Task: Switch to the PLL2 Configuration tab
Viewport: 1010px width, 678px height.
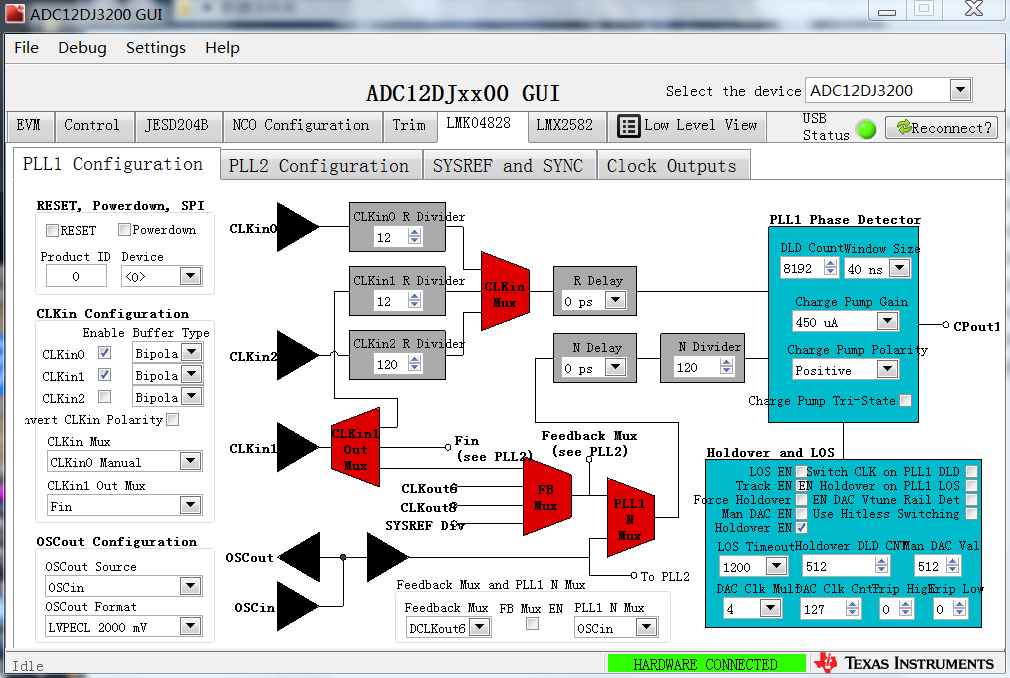Action: point(319,165)
